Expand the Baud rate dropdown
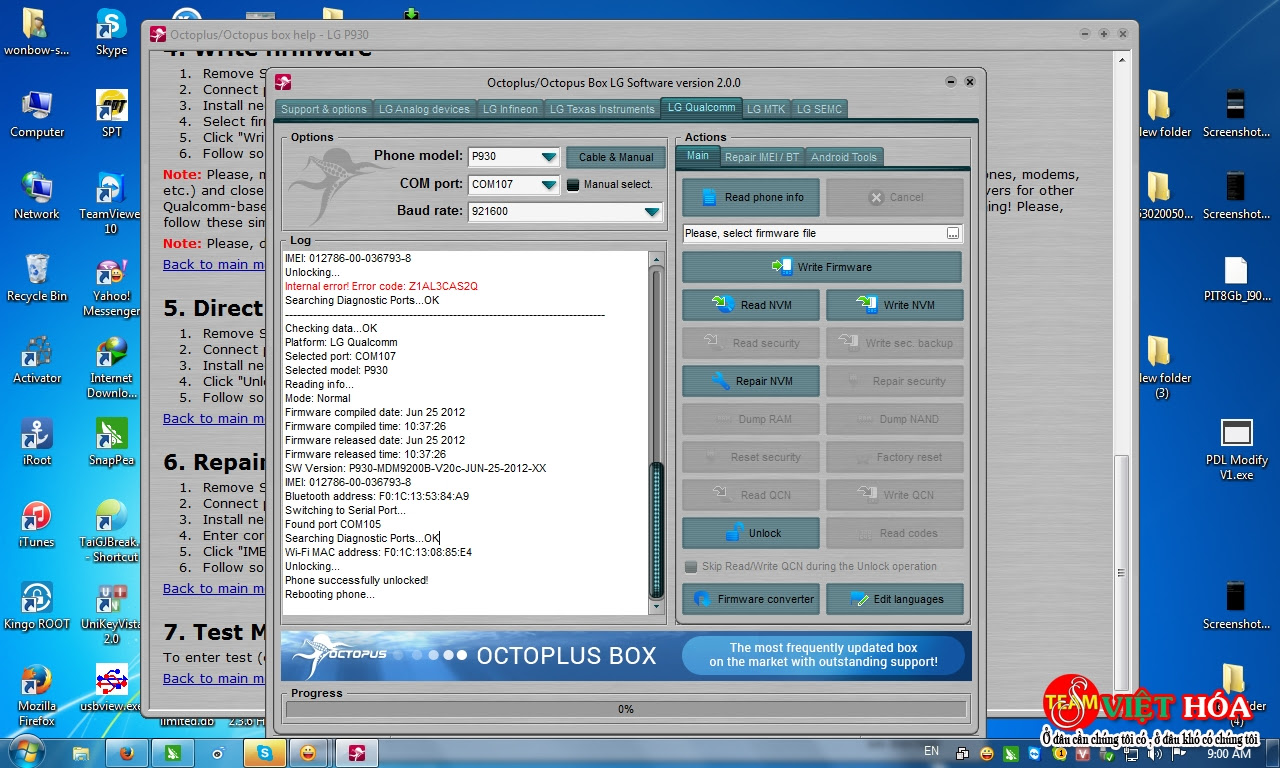Viewport: 1280px width, 768px height. tap(652, 212)
